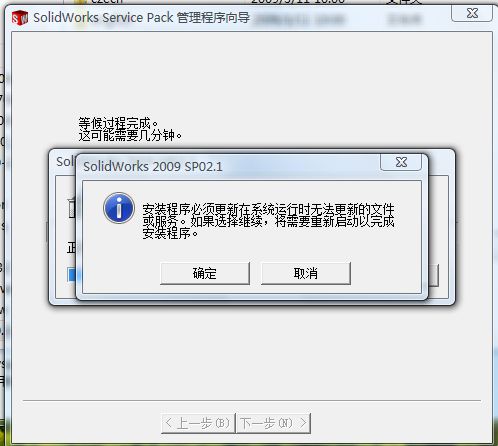Close the Service Pack 管理程序向导 window

[x=472, y=13]
